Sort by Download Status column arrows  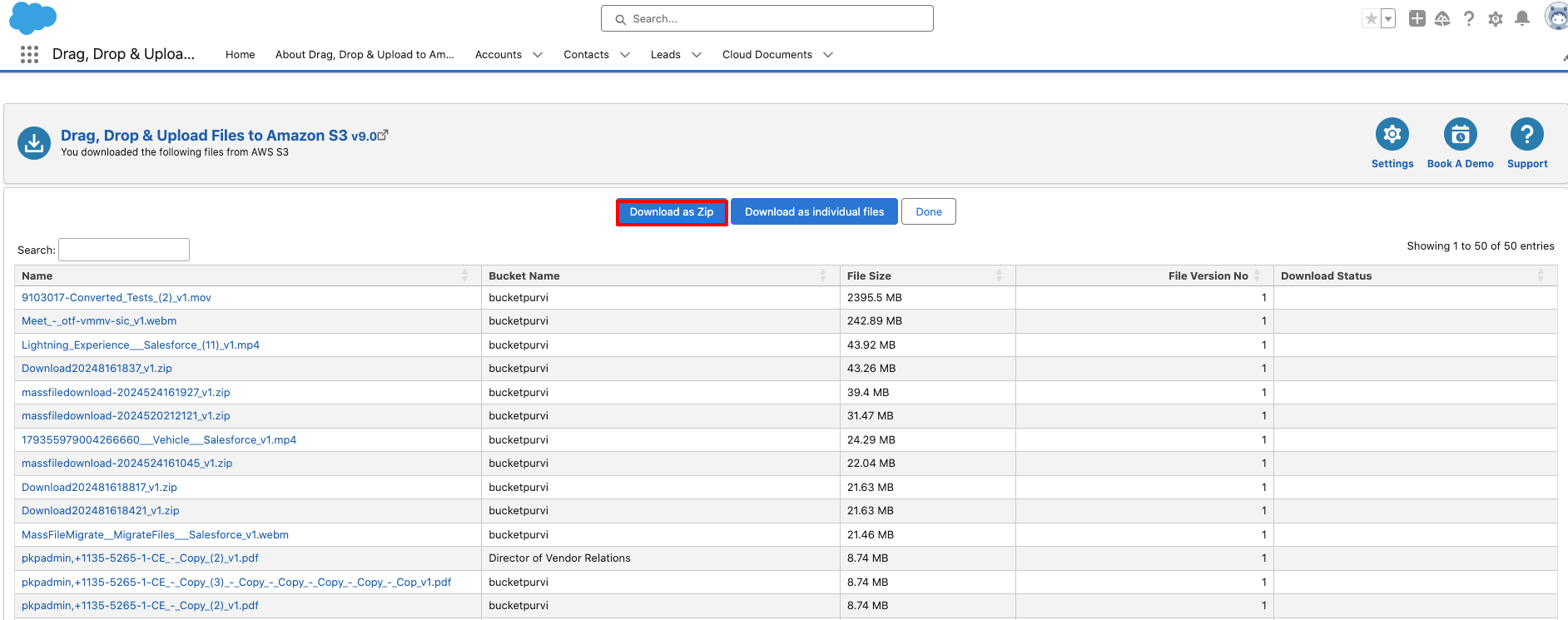coord(1541,275)
